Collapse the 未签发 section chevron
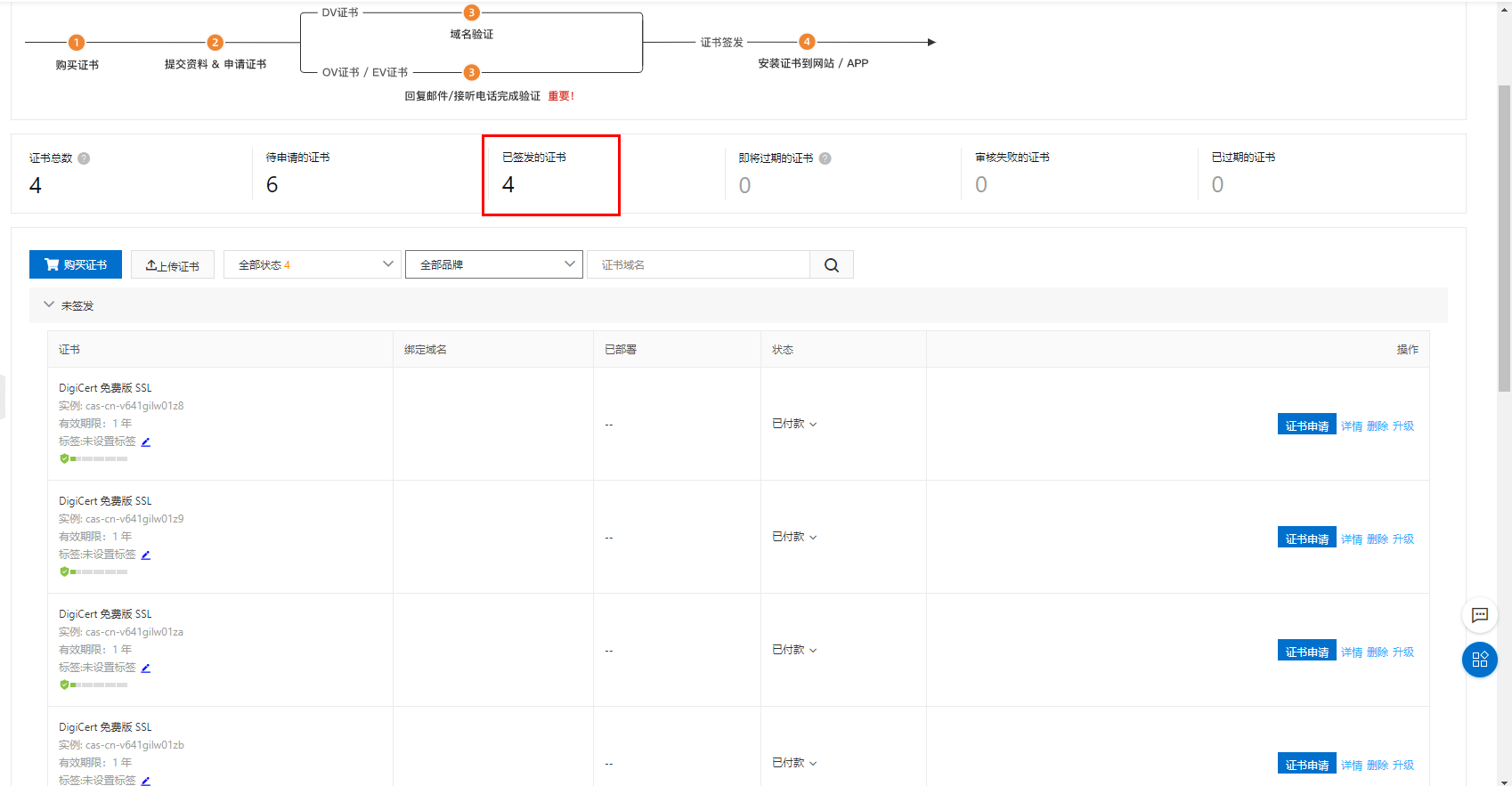The image size is (1512, 786). 49,304
